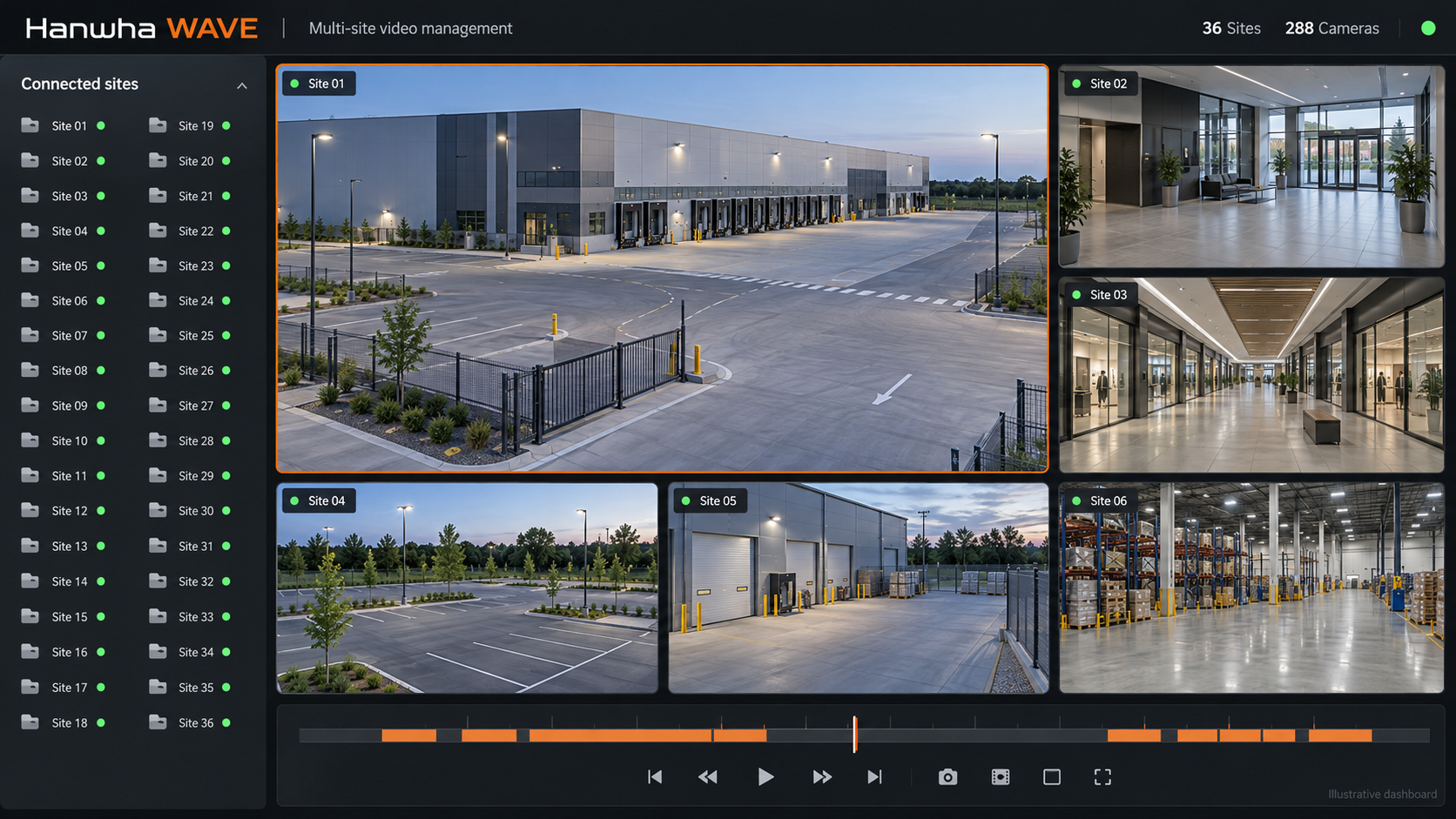Click the Hanwha WAVE logo
The width and height of the screenshot is (1456, 819).
click(141, 29)
